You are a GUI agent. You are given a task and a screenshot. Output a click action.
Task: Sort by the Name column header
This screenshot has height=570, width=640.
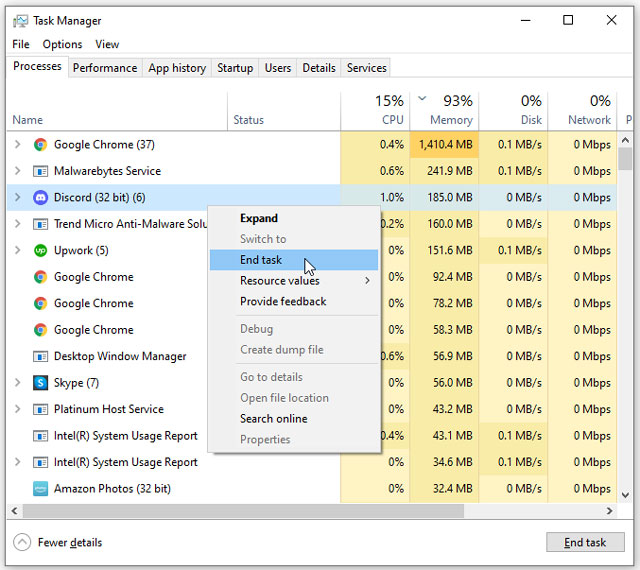[117, 111]
